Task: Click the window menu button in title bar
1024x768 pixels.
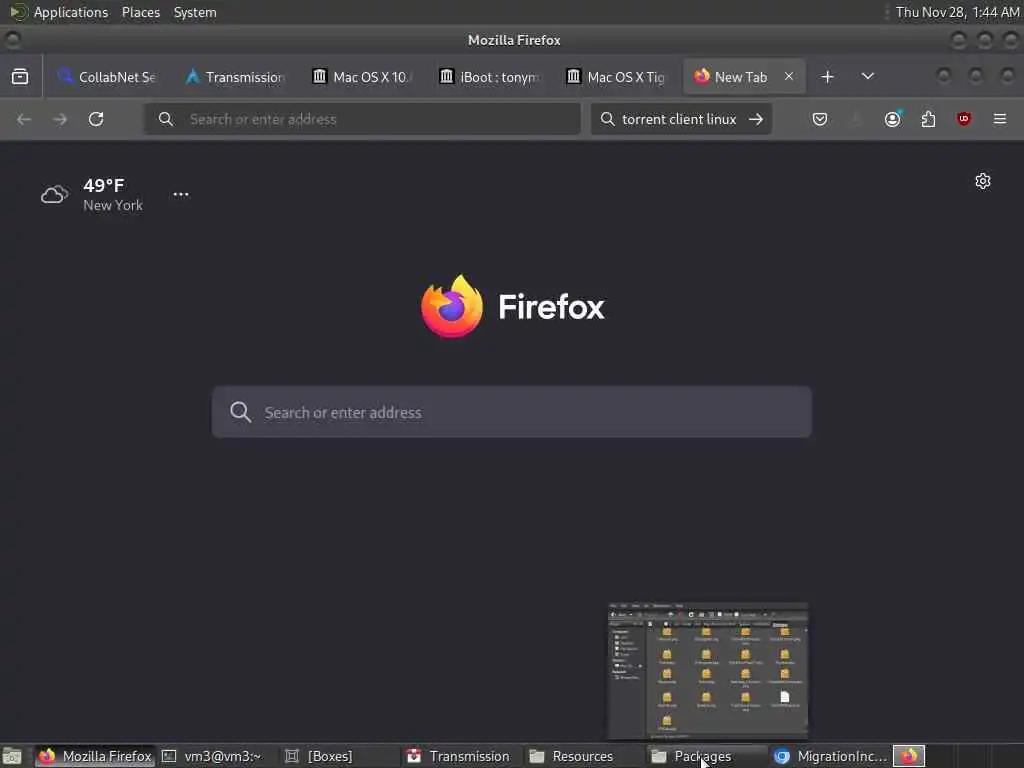Action: pyautogui.click(x=12, y=40)
